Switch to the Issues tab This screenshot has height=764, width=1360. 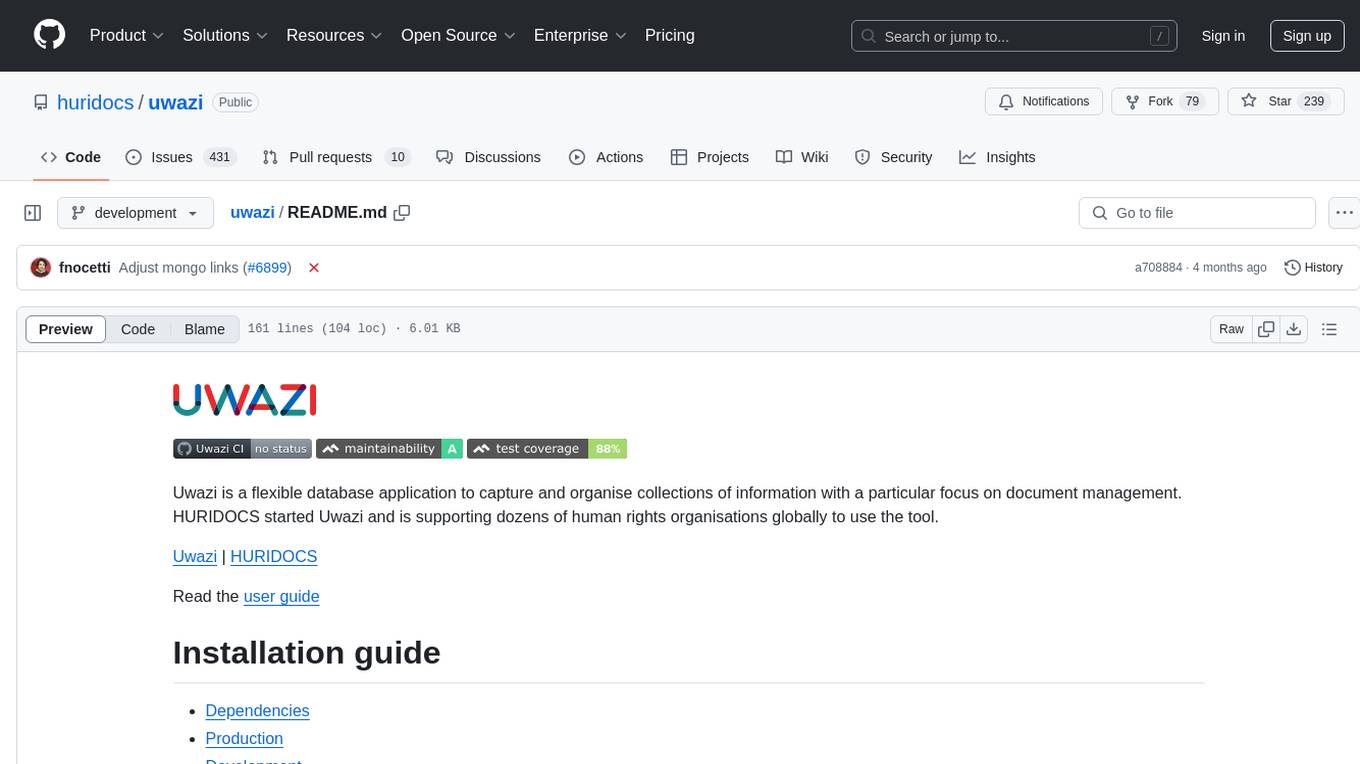pyautogui.click(x=180, y=157)
